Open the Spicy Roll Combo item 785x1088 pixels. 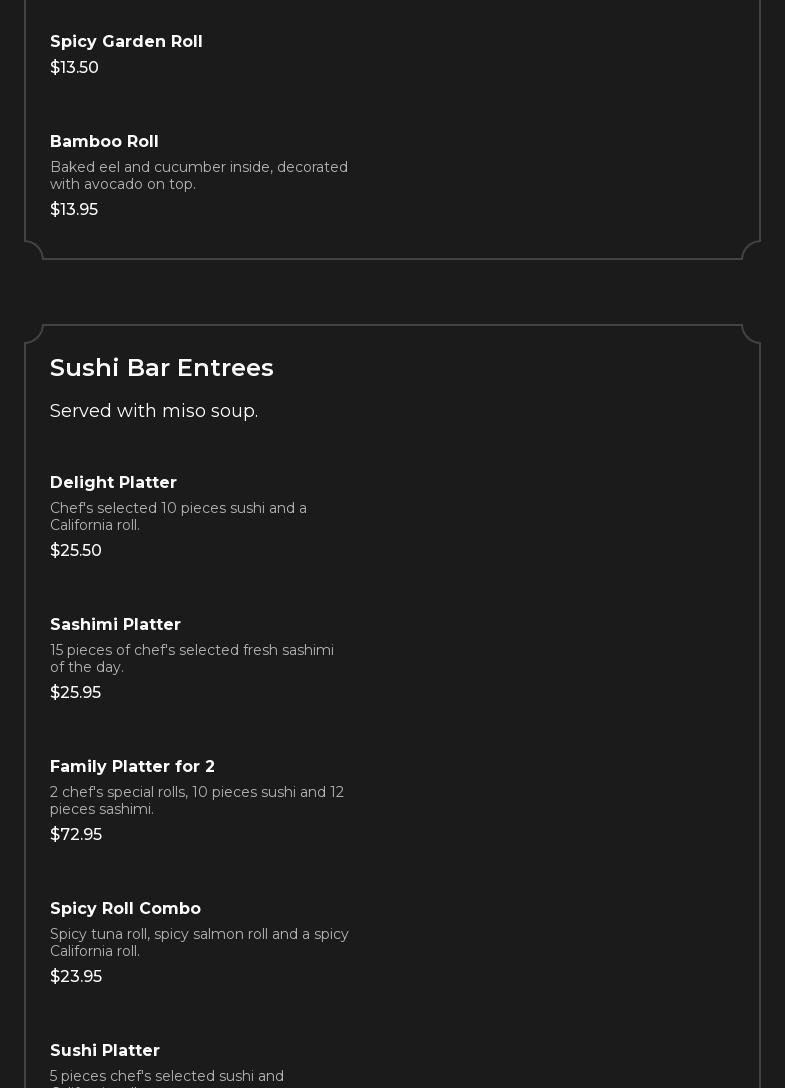(x=125, y=908)
